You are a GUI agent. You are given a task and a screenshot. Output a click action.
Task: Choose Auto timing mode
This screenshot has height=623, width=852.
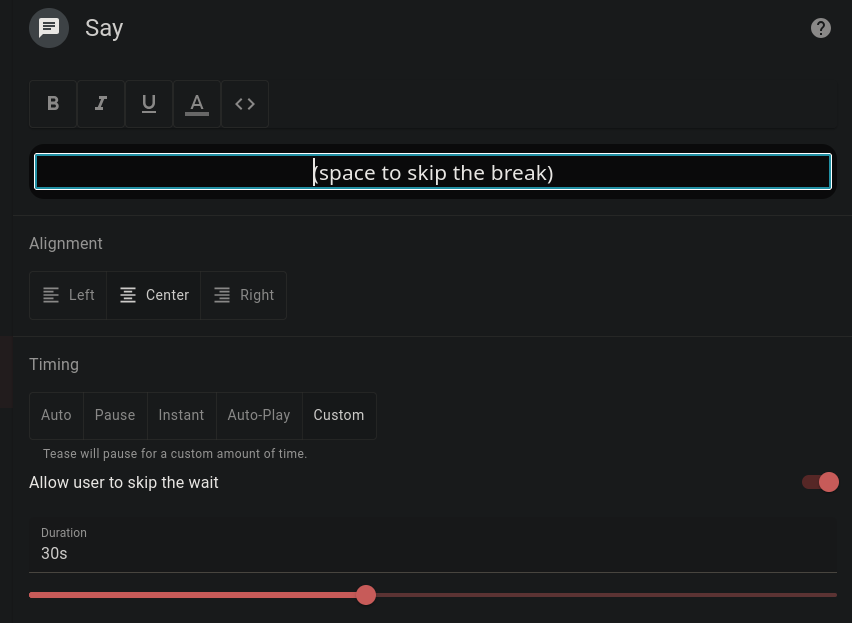(x=57, y=416)
